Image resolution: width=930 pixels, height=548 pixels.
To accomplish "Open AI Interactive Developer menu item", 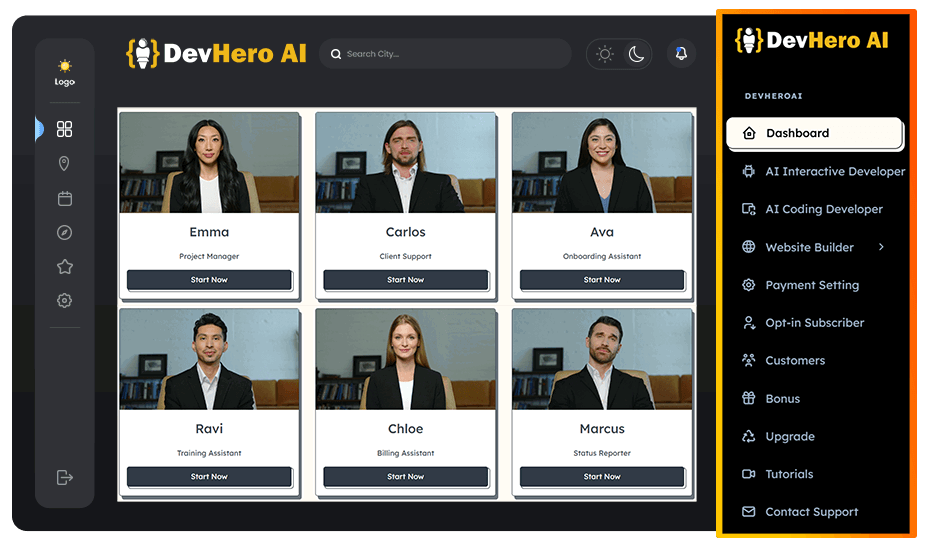I will [x=834, y=171].
